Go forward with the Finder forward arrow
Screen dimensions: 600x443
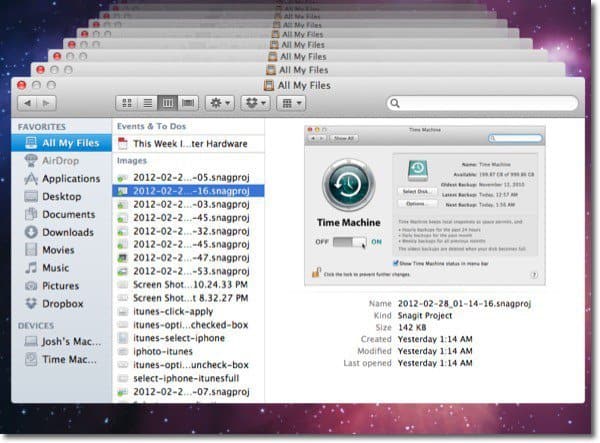[46, 103]
